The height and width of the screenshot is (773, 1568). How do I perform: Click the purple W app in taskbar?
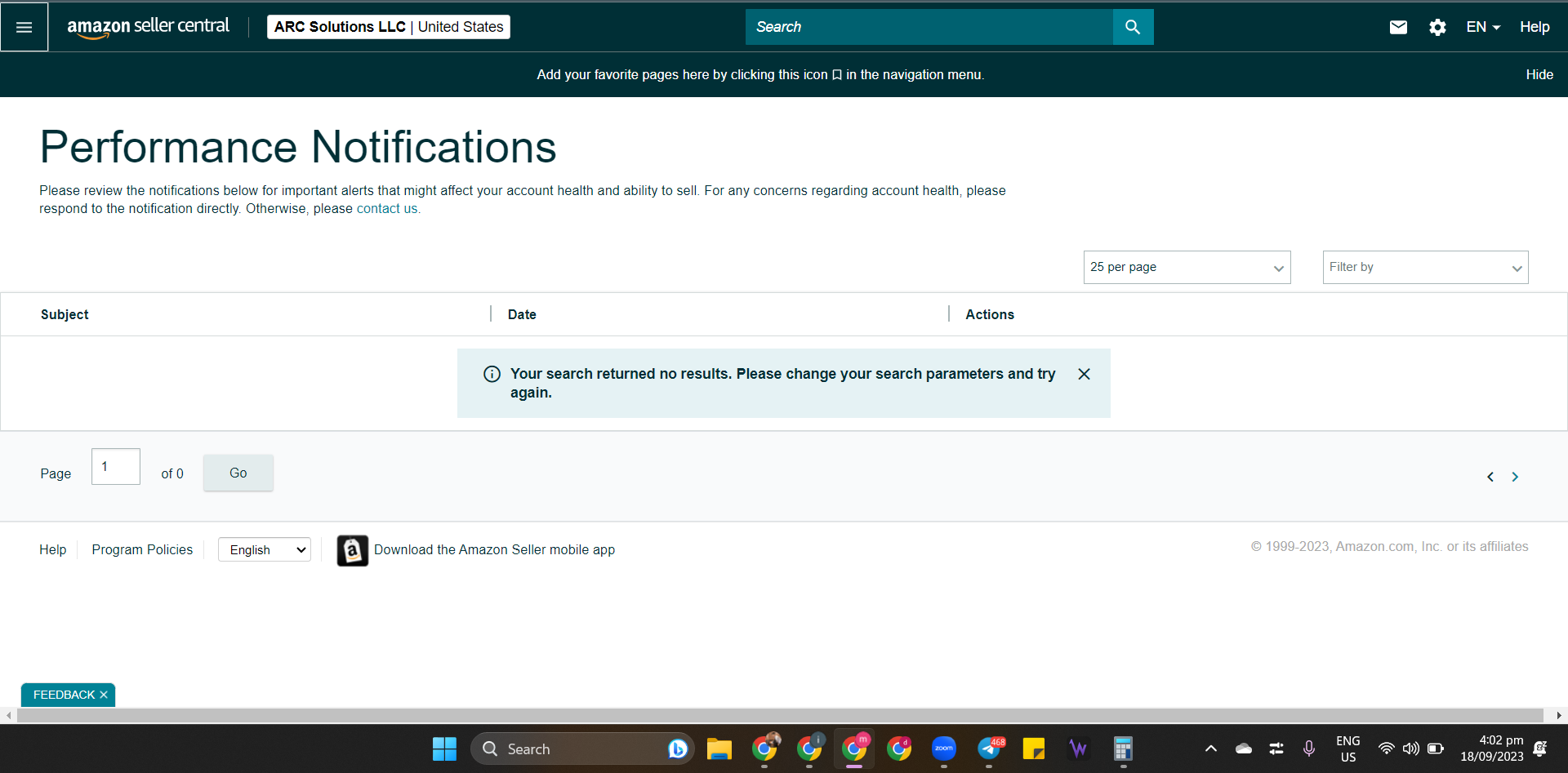coord(1079,749)
